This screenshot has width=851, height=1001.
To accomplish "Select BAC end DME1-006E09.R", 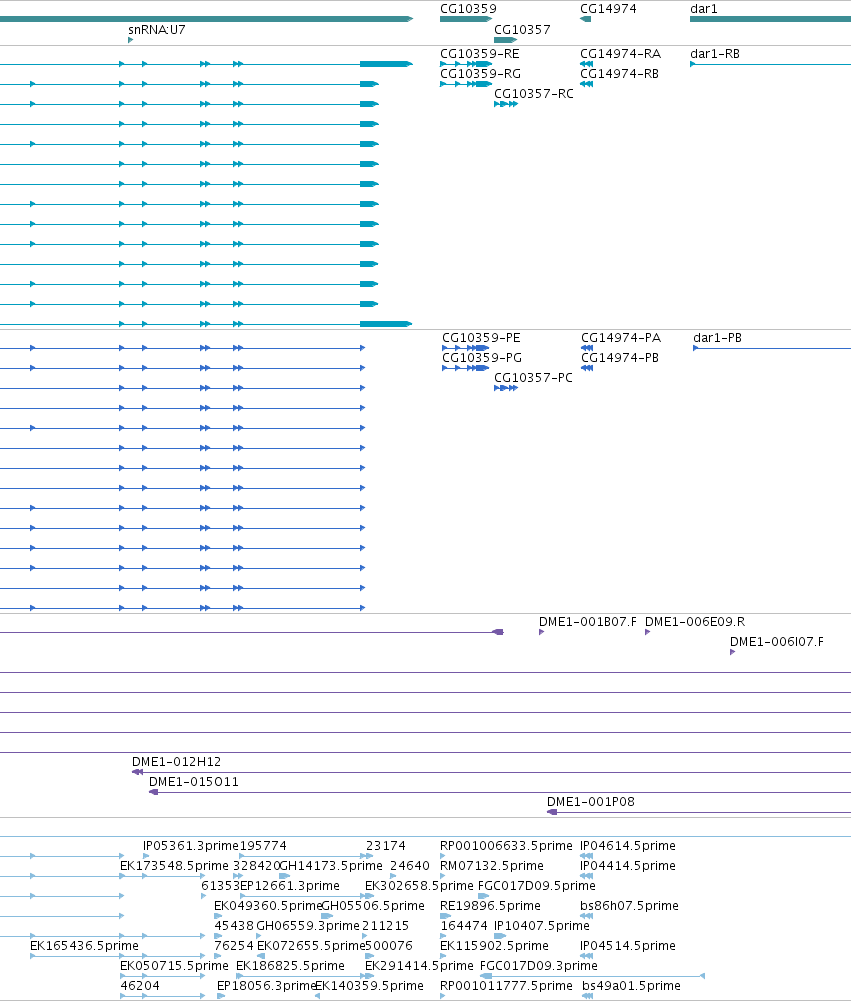I will click(x=695, y=622).
